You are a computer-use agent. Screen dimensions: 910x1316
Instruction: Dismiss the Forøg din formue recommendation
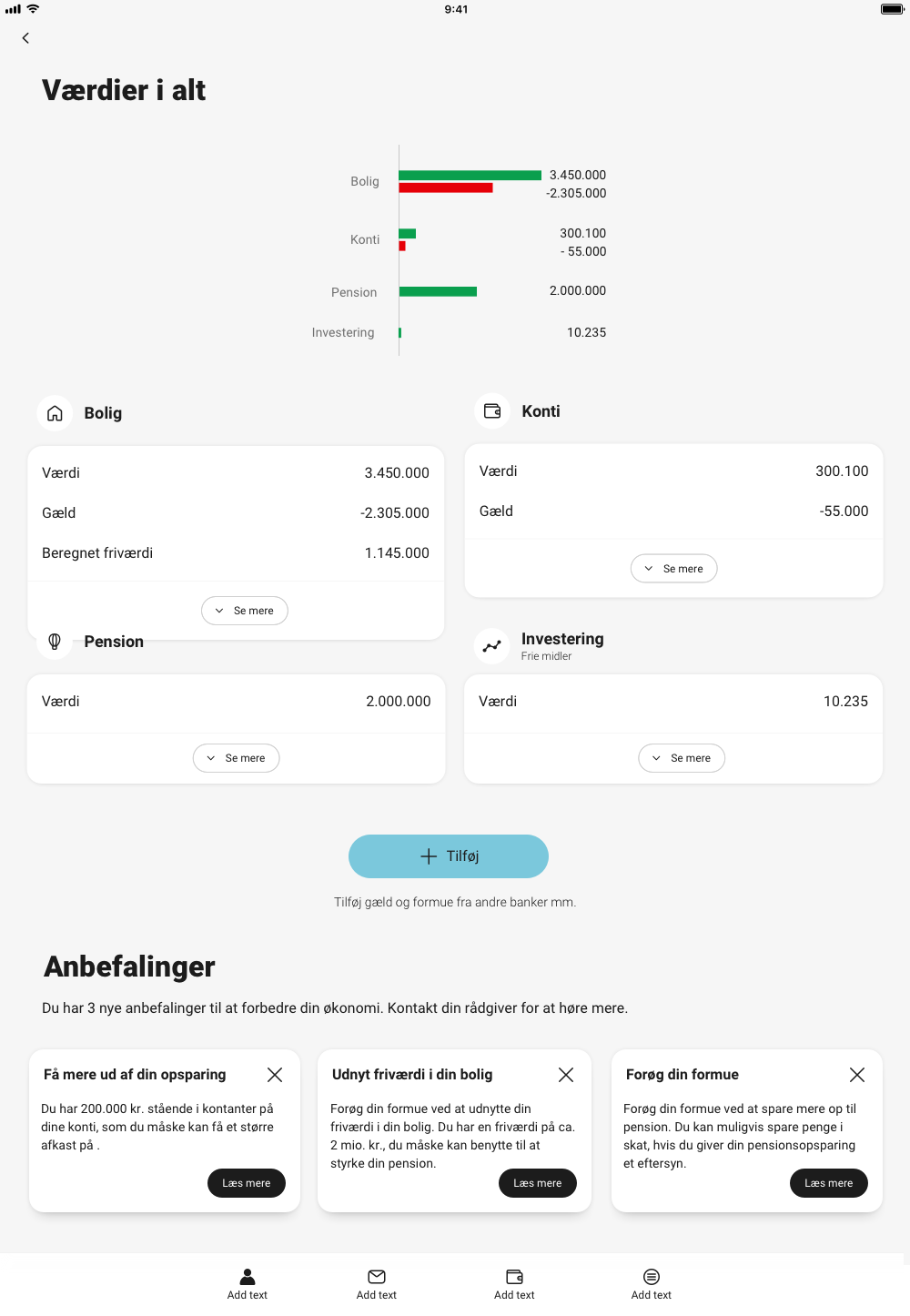(856, 1074)
